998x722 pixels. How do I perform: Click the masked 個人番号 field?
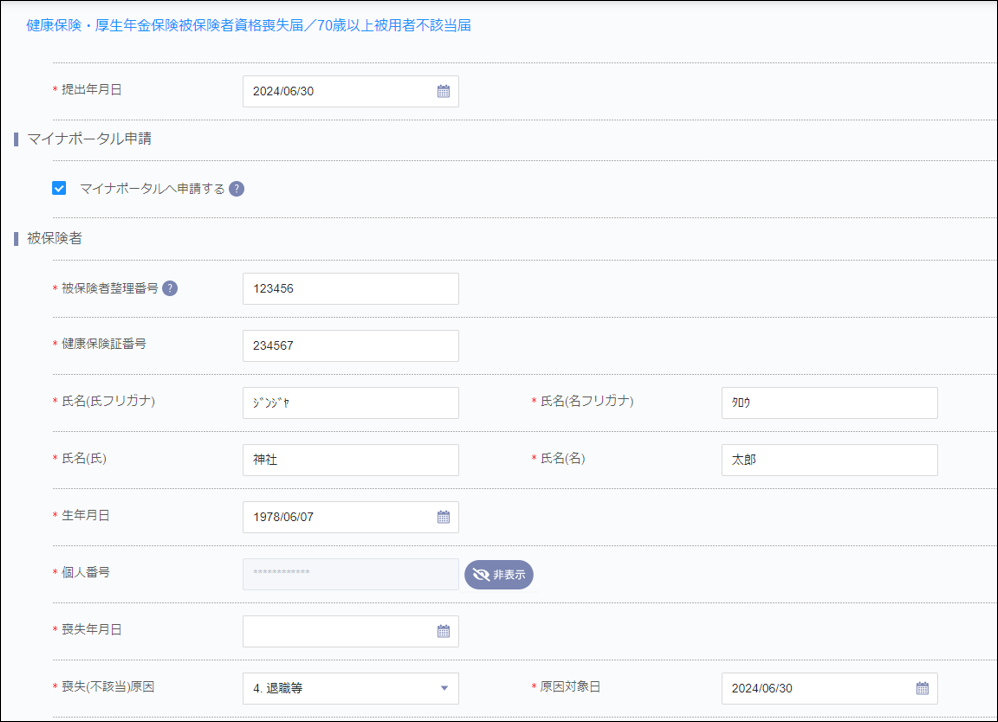click(x=350, y=574)
